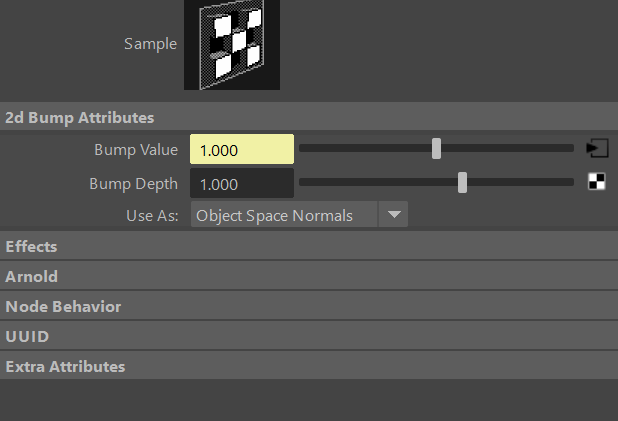The image size is (618, 421).
Task: Expand the Arnold section
Action: point(309,276)
